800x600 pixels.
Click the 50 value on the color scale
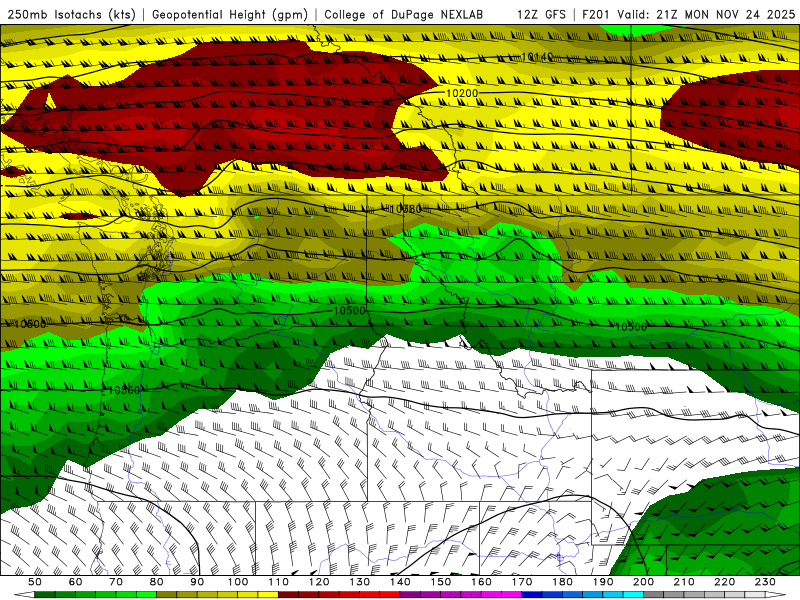[x=35, y=582]
